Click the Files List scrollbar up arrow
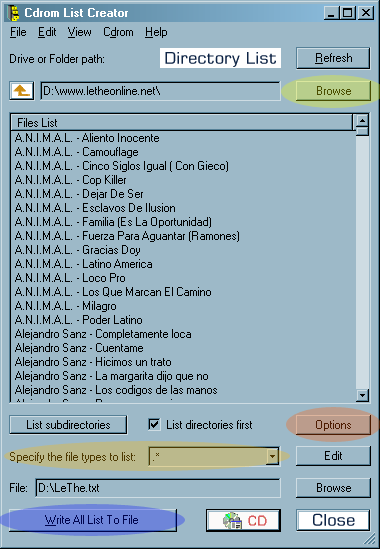 click(x=362, y=121)
